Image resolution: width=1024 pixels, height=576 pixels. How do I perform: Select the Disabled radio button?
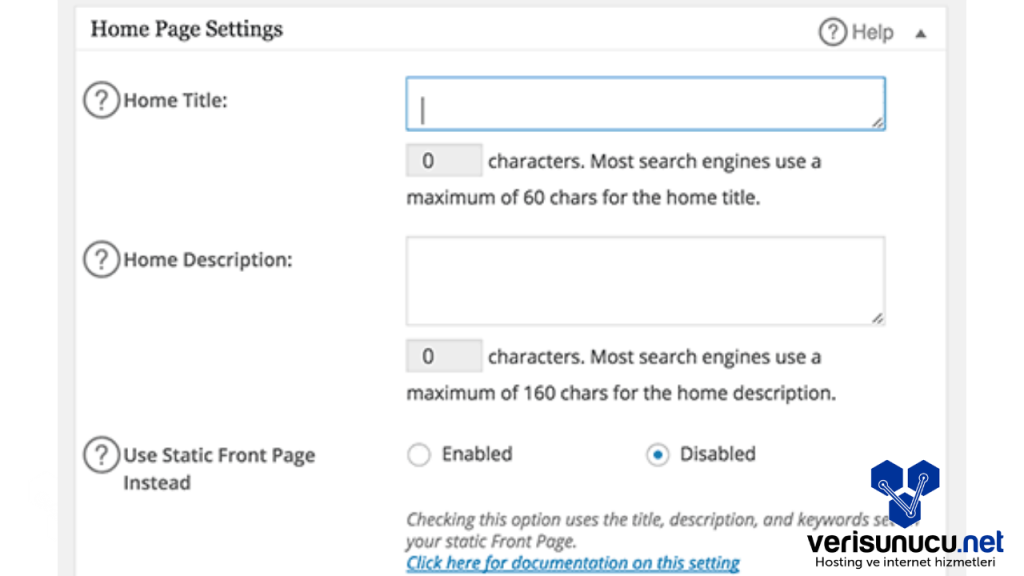pos(657,455)
